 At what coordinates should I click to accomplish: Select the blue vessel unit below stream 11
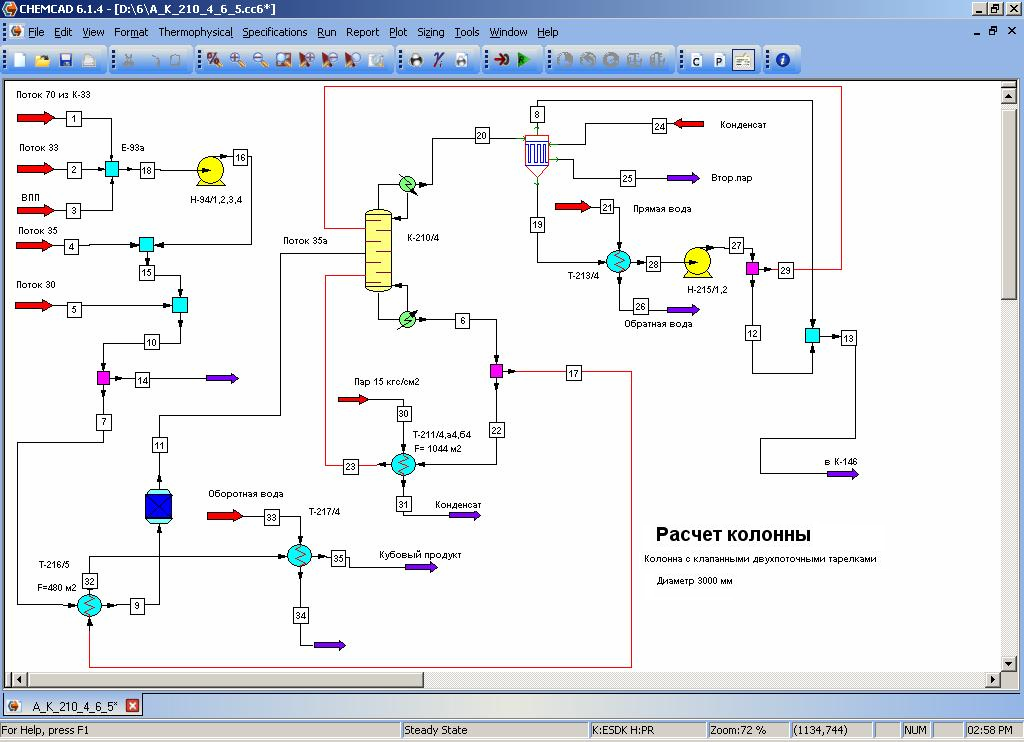coord(159,506)
